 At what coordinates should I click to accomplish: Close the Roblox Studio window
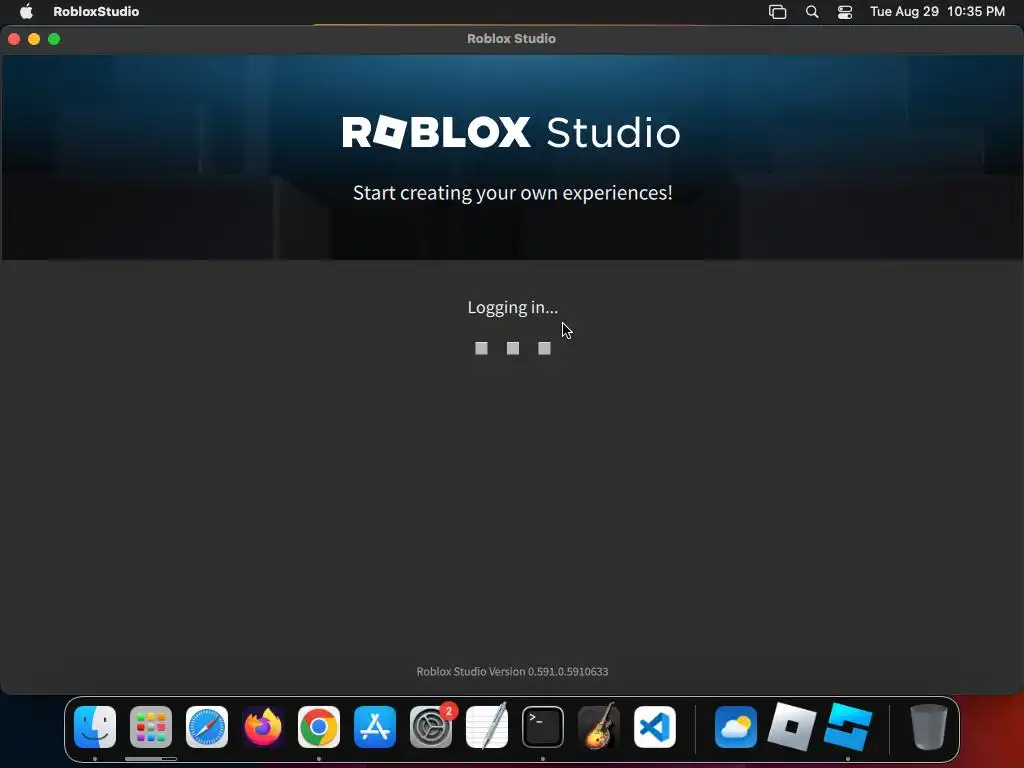point(14,39)
